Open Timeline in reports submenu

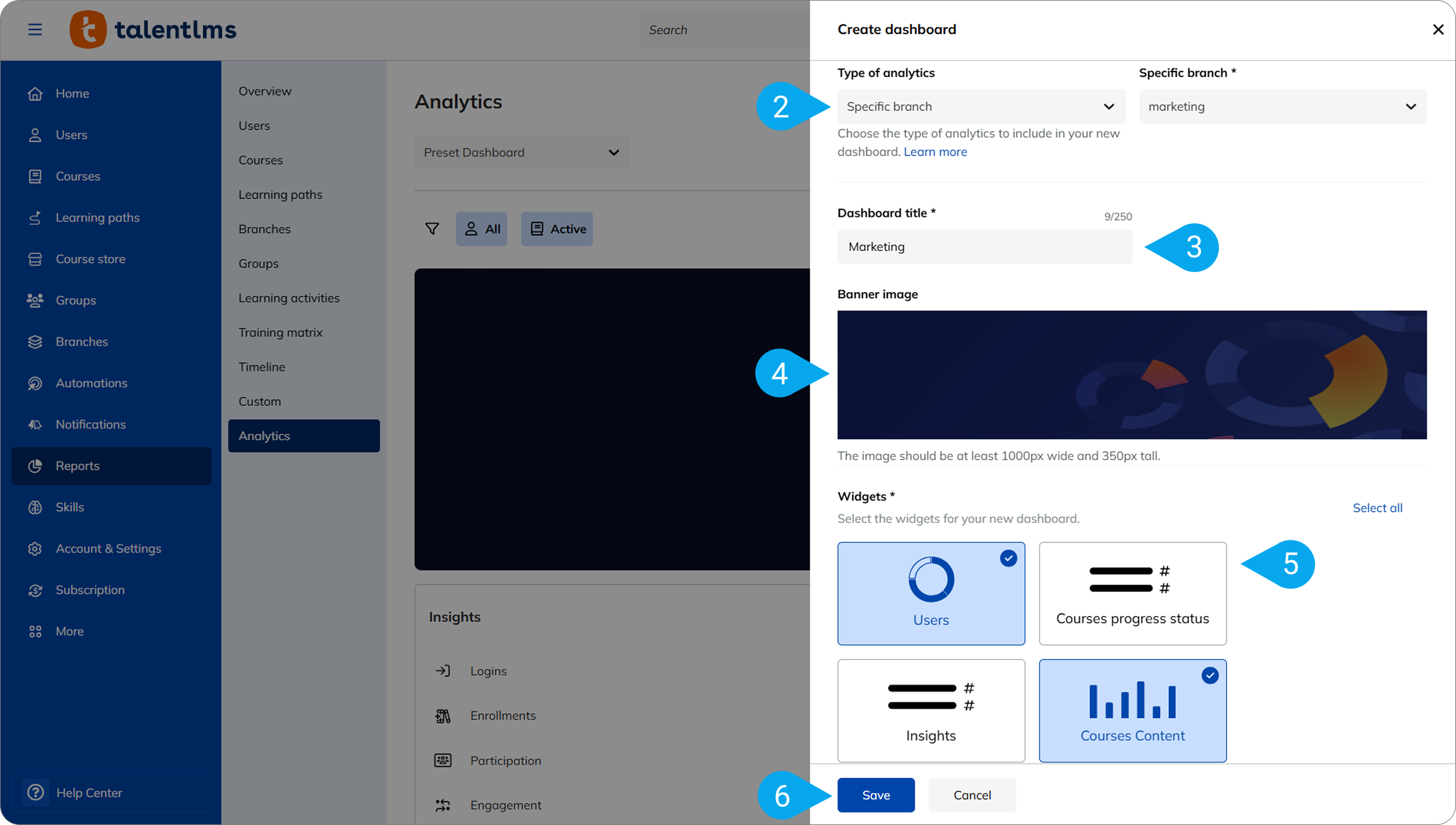tap(262, 367)
